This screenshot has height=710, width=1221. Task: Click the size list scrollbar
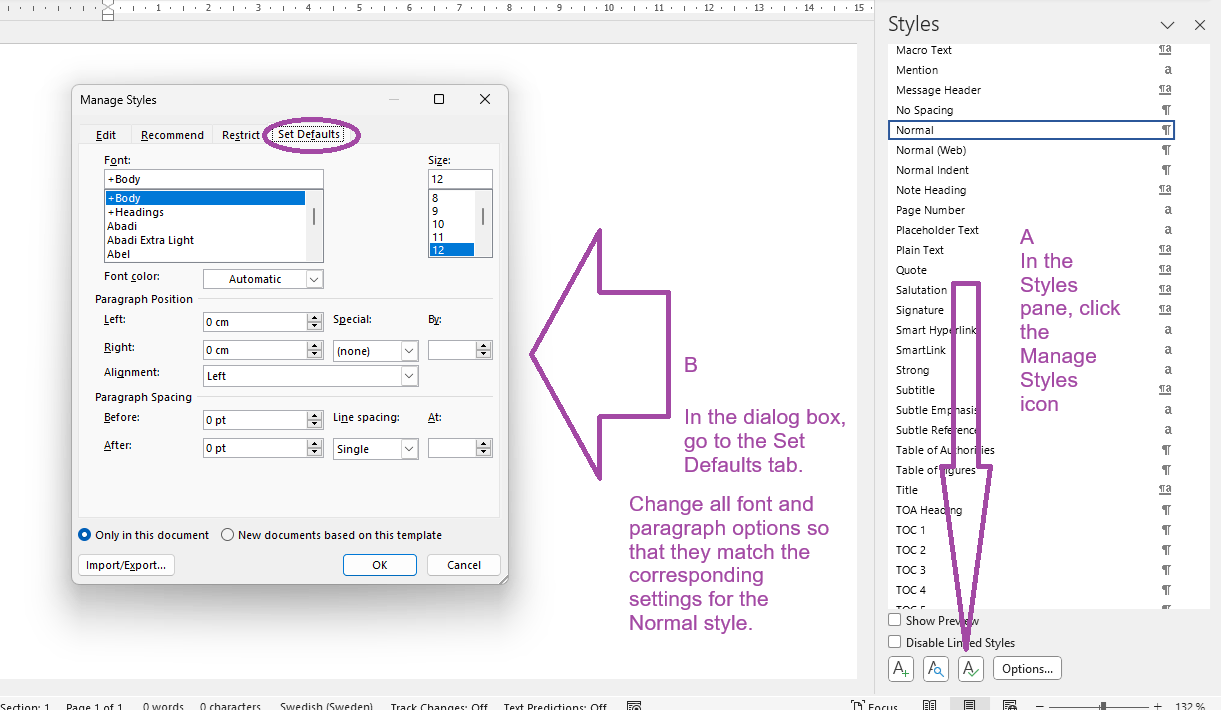point(483,224)
